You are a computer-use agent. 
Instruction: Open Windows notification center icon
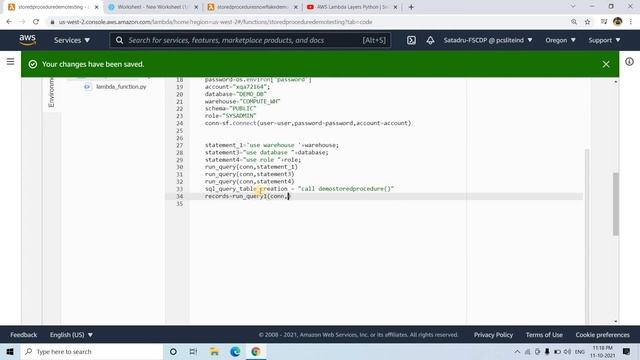pyautogui.click(x=627, y=351)
